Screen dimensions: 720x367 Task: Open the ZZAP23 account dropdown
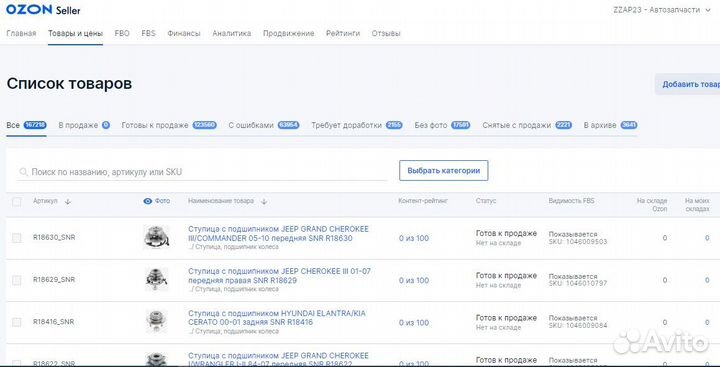(662, 10)
